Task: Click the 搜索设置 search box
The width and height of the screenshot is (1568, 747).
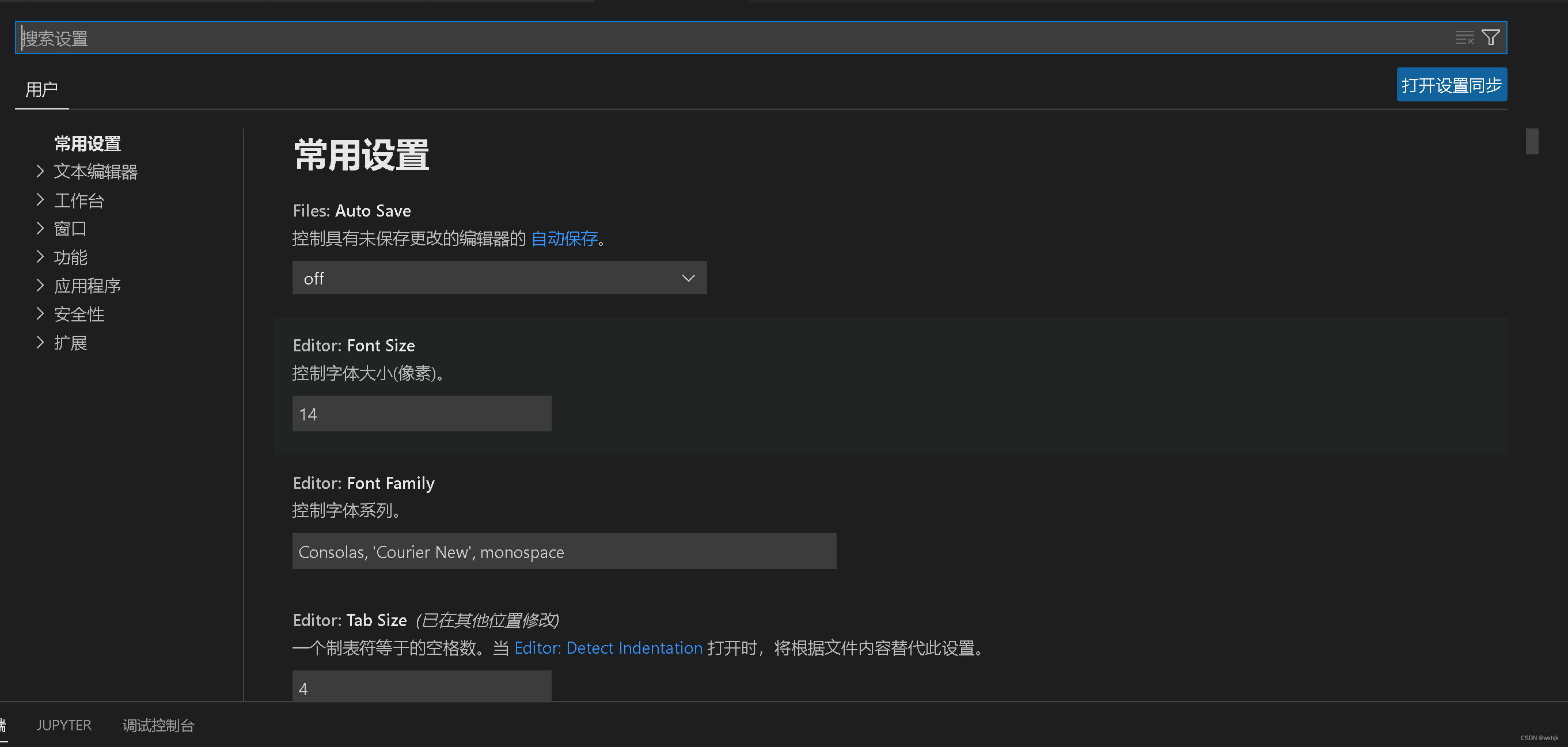Action: point(730,38)
